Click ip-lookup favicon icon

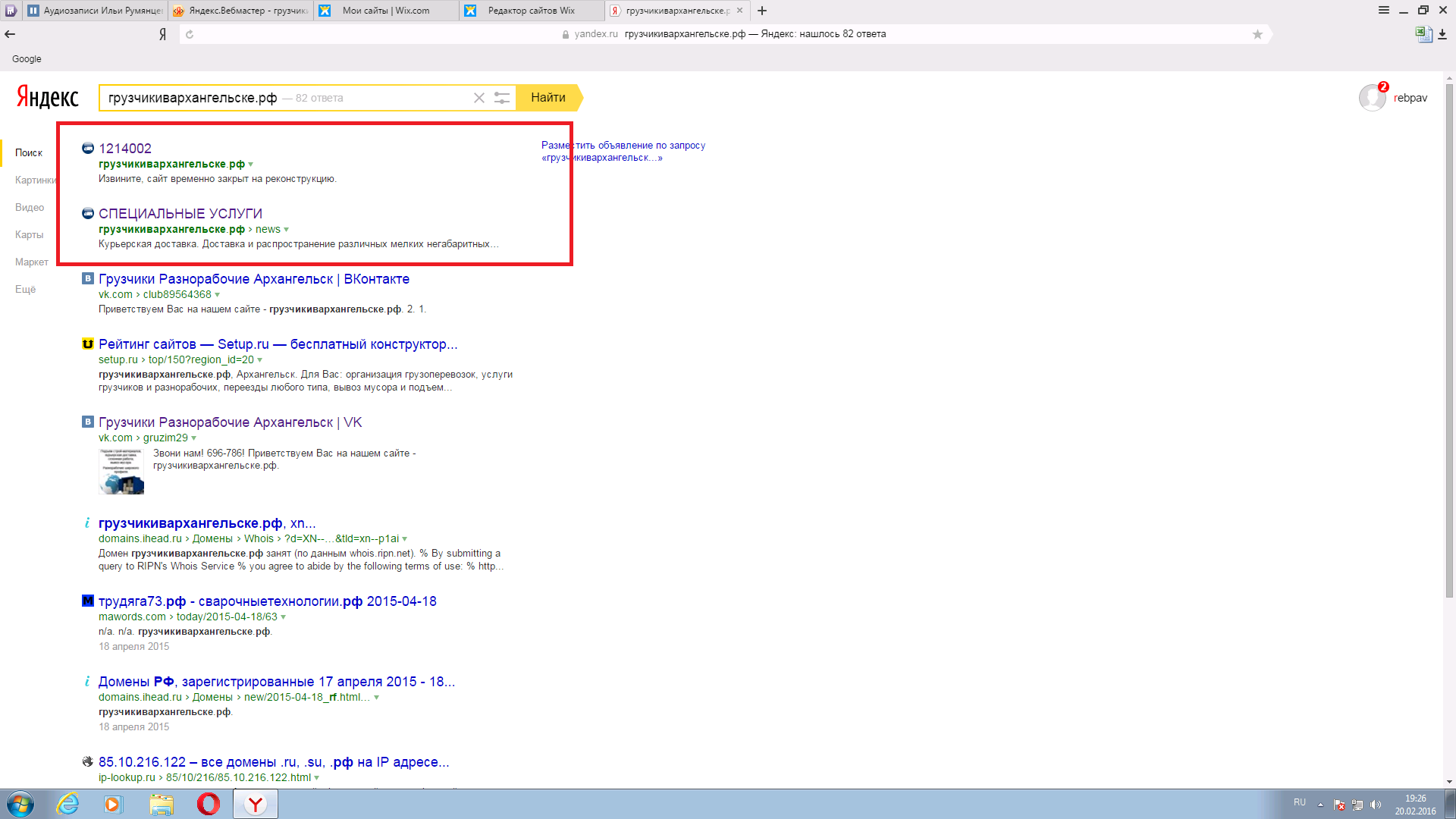(x=88, y=761)
